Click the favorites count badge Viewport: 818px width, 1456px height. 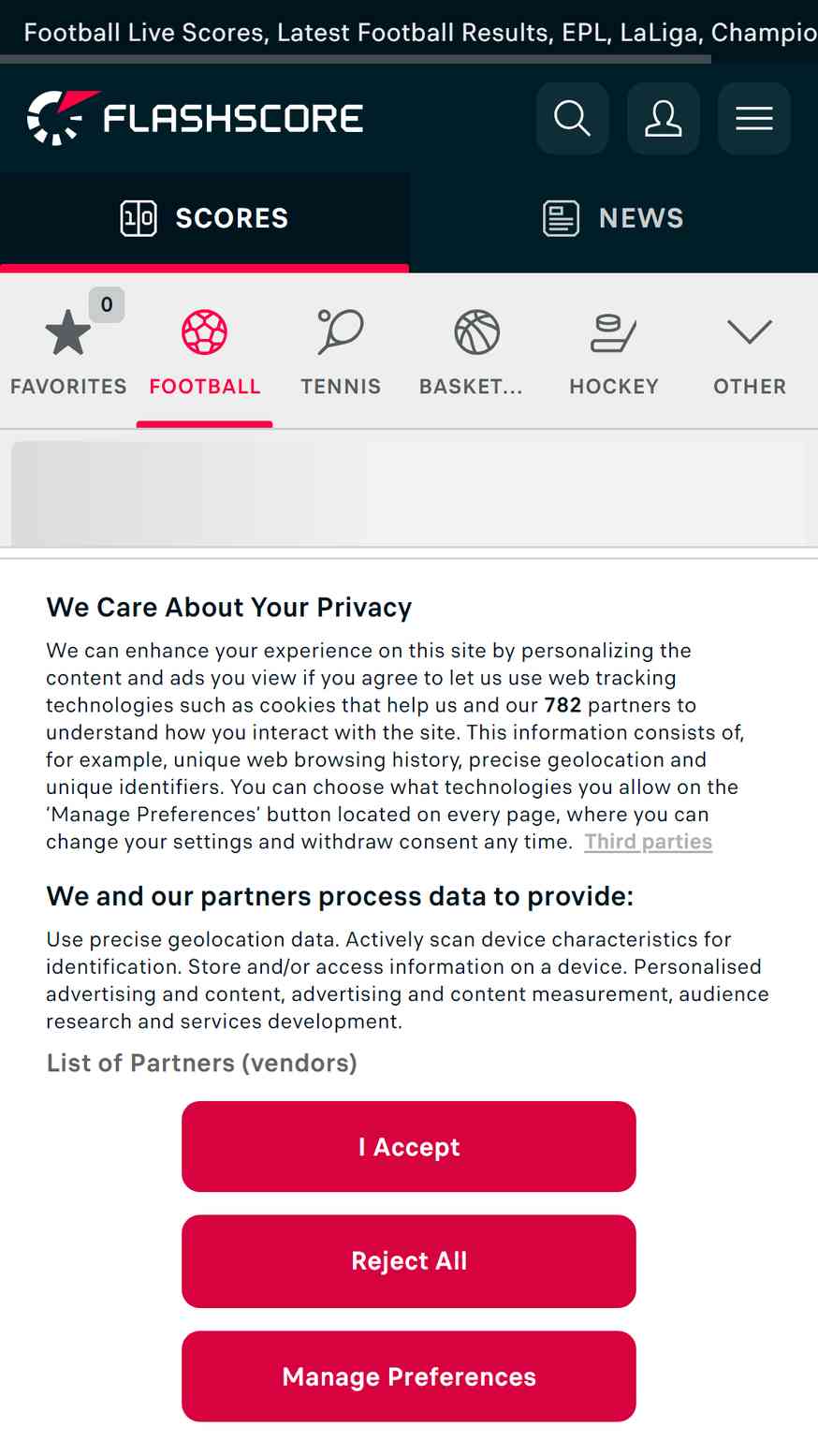click(x=107, y=304)
